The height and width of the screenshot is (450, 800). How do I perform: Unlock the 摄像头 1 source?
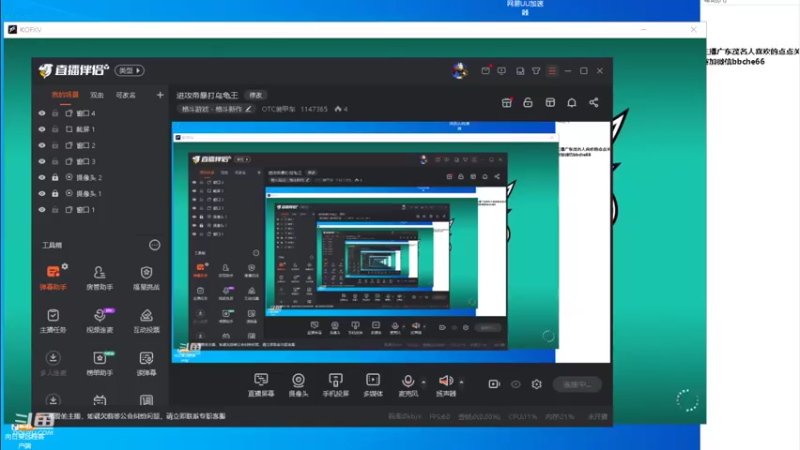55,193
